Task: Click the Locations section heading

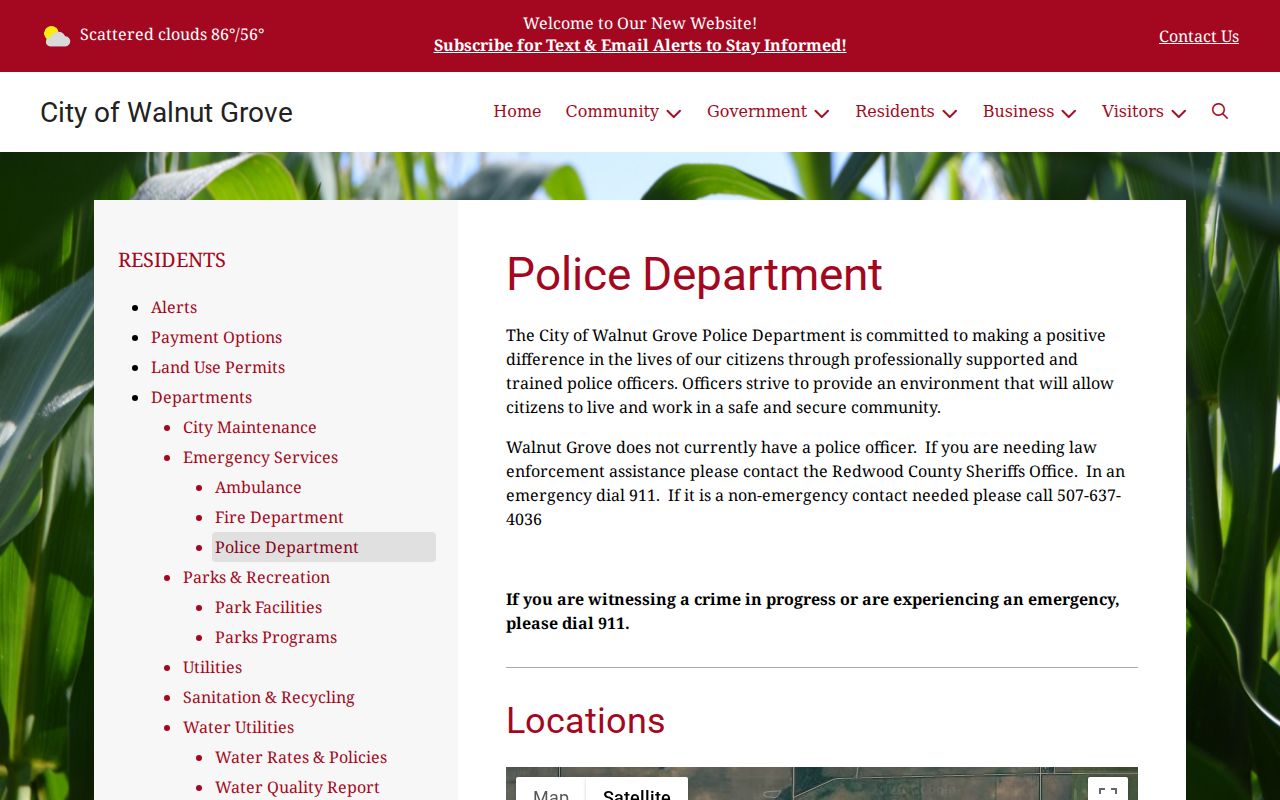Action: [x=585, y=720]
